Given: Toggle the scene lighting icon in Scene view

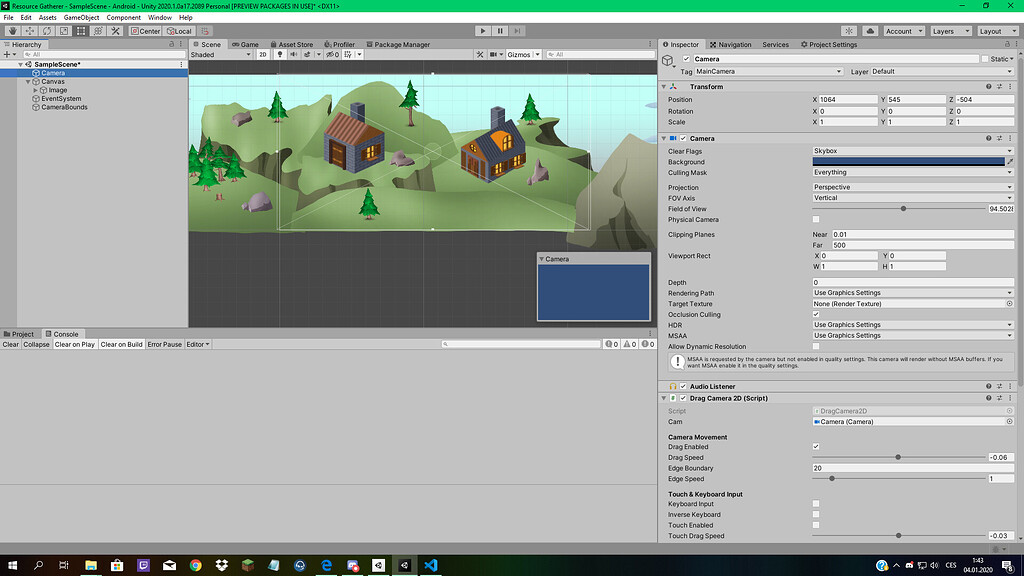Looking at the screenshot, I should pos(280,54).
